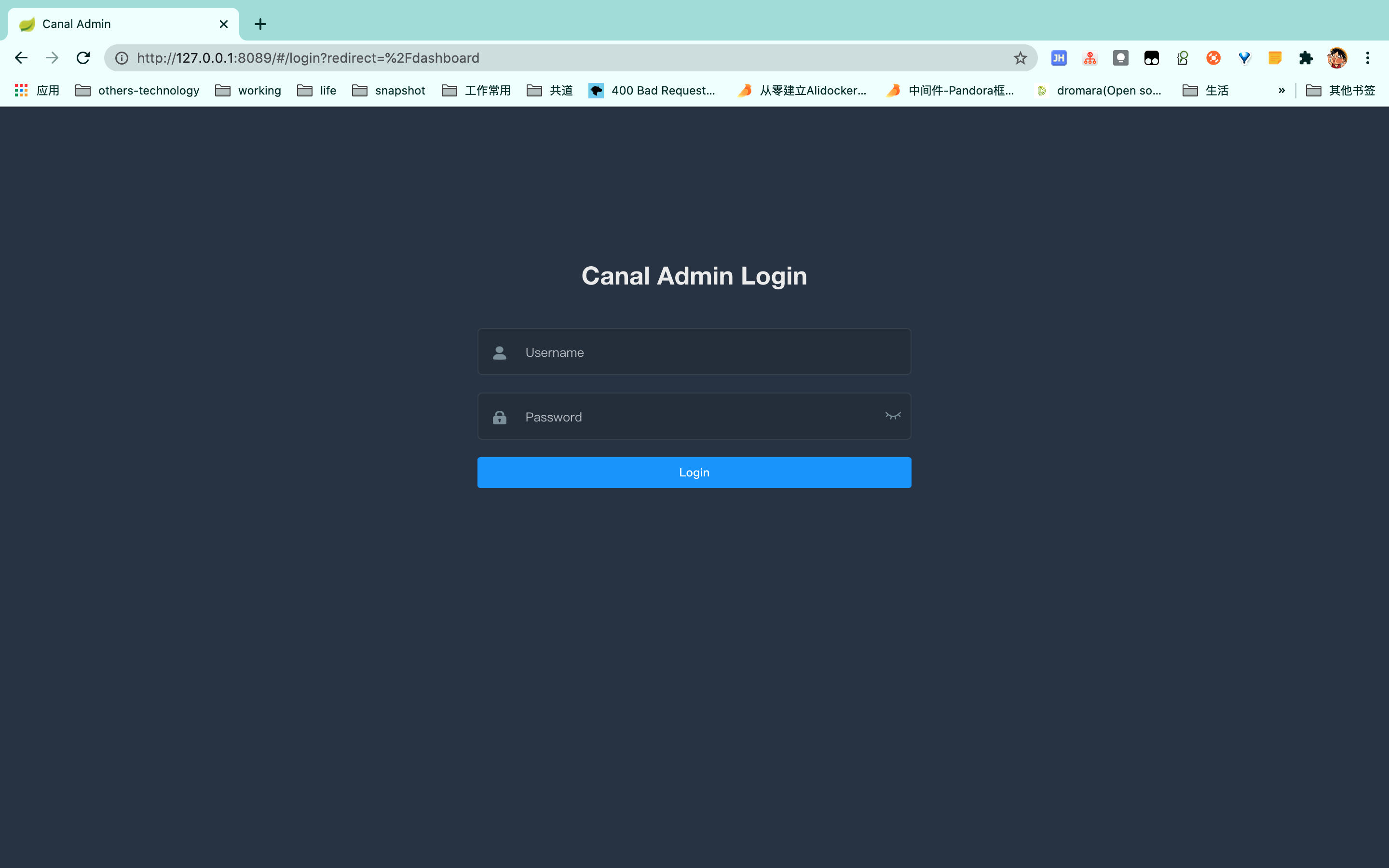Open the blue V-shaped extension icon
Image resolution: width=1389 pixels, height=868 pixels.
coord(1244,58)
